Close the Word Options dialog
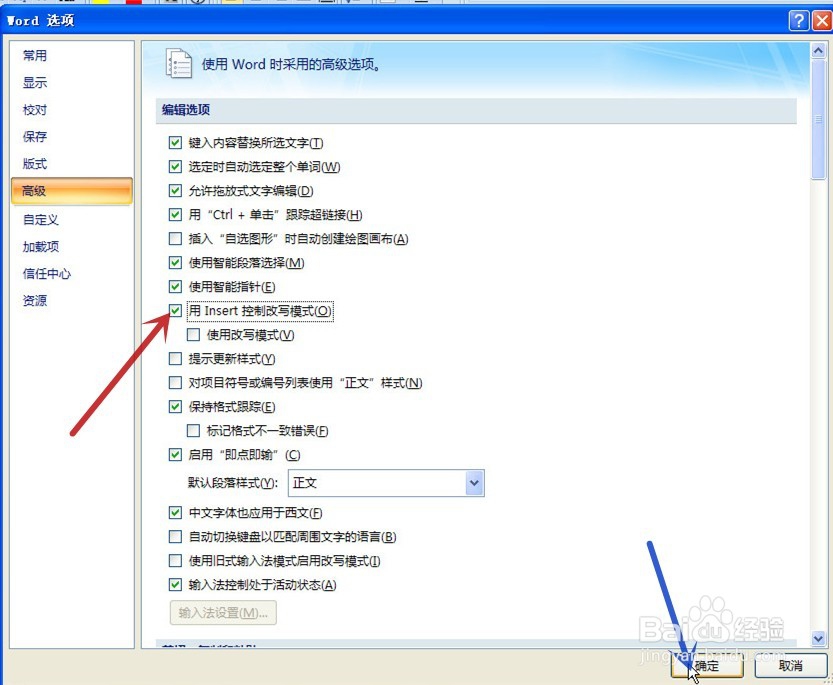 (x=822, y=21)
